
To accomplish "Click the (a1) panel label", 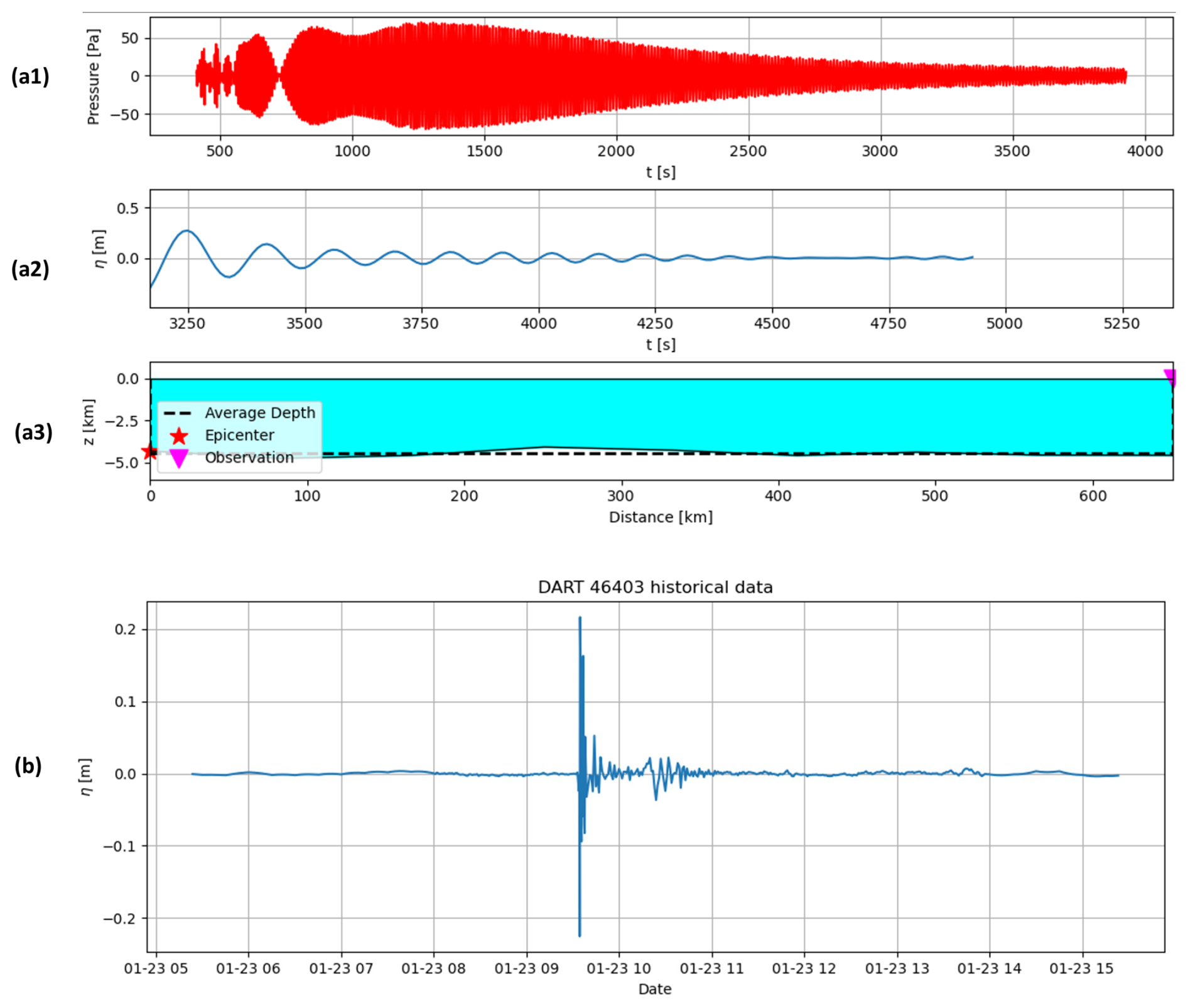I will [x=30, y=76].
